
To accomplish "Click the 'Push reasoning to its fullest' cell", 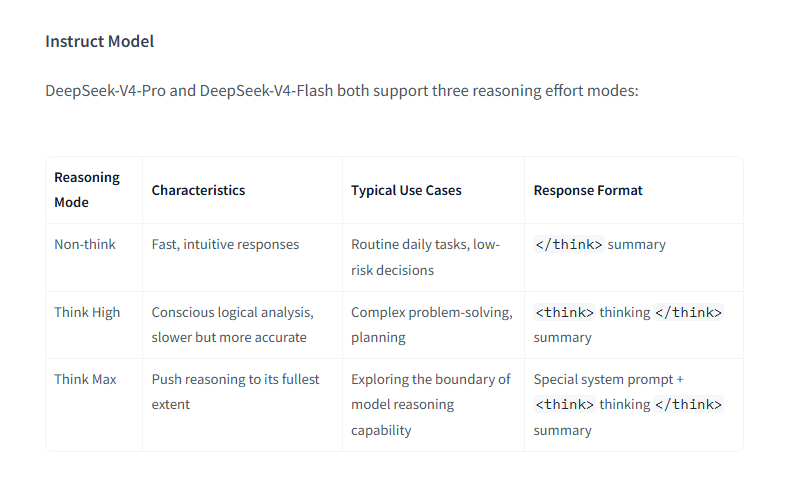I will pos(235,391).
